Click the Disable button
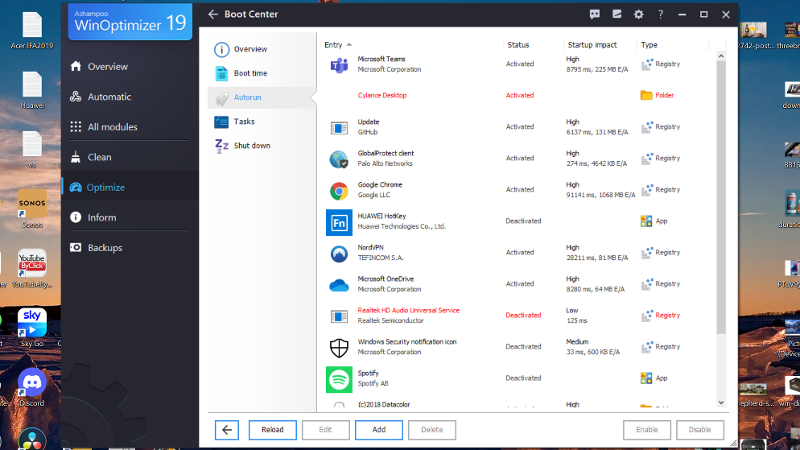Image resolution: width=800 pixels, height=450 pixels. point(699,430)
